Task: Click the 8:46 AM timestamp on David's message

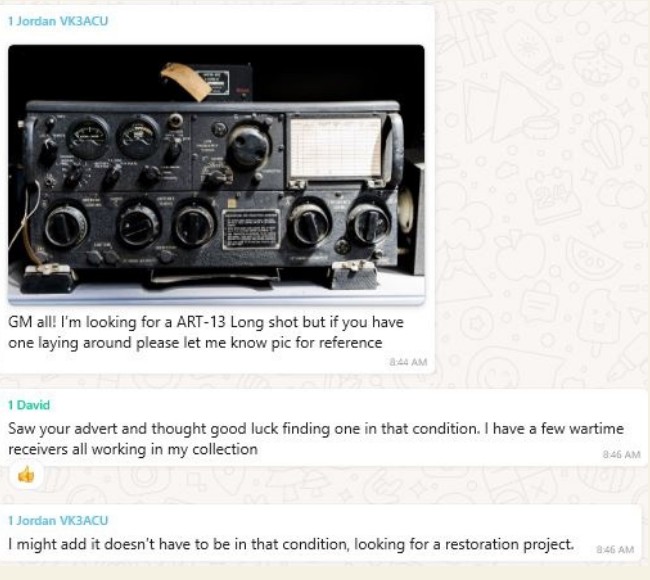Action: (621, 454)
